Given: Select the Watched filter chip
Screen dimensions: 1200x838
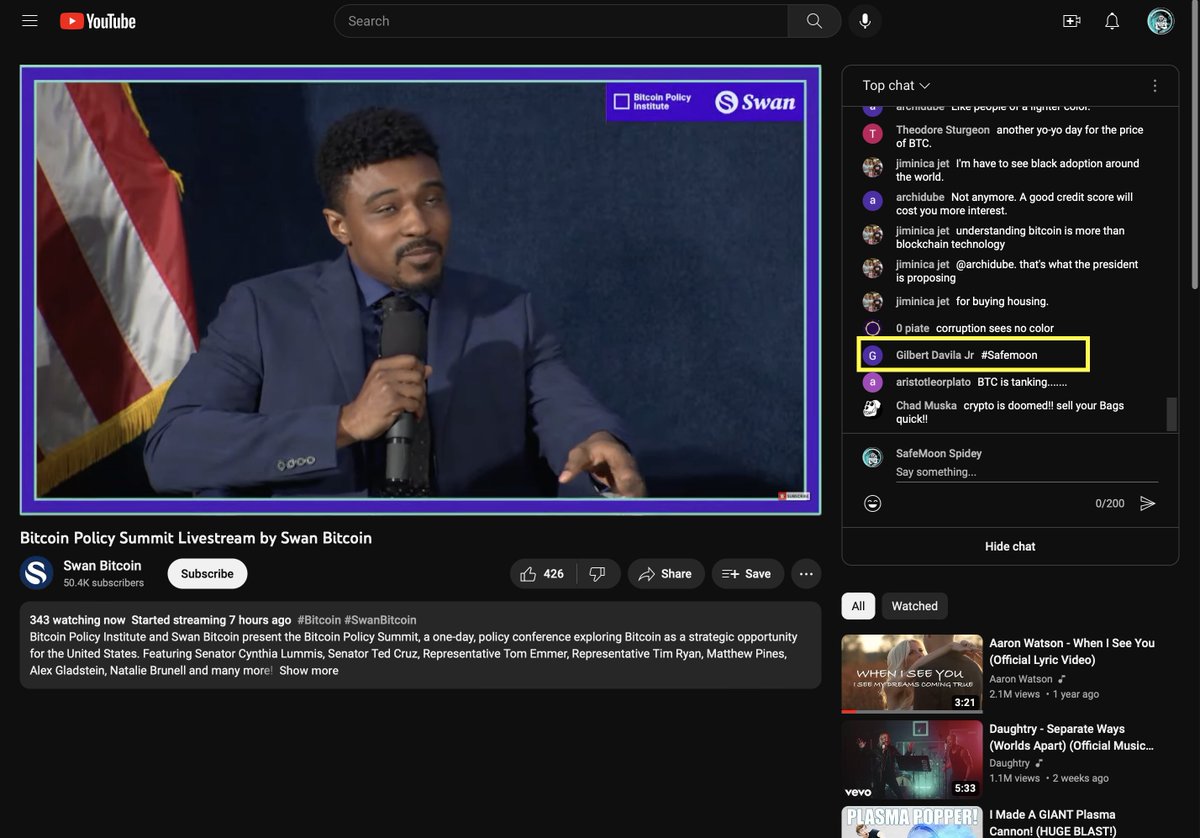Looking at the screenshot, I should [x=914, y=606].
